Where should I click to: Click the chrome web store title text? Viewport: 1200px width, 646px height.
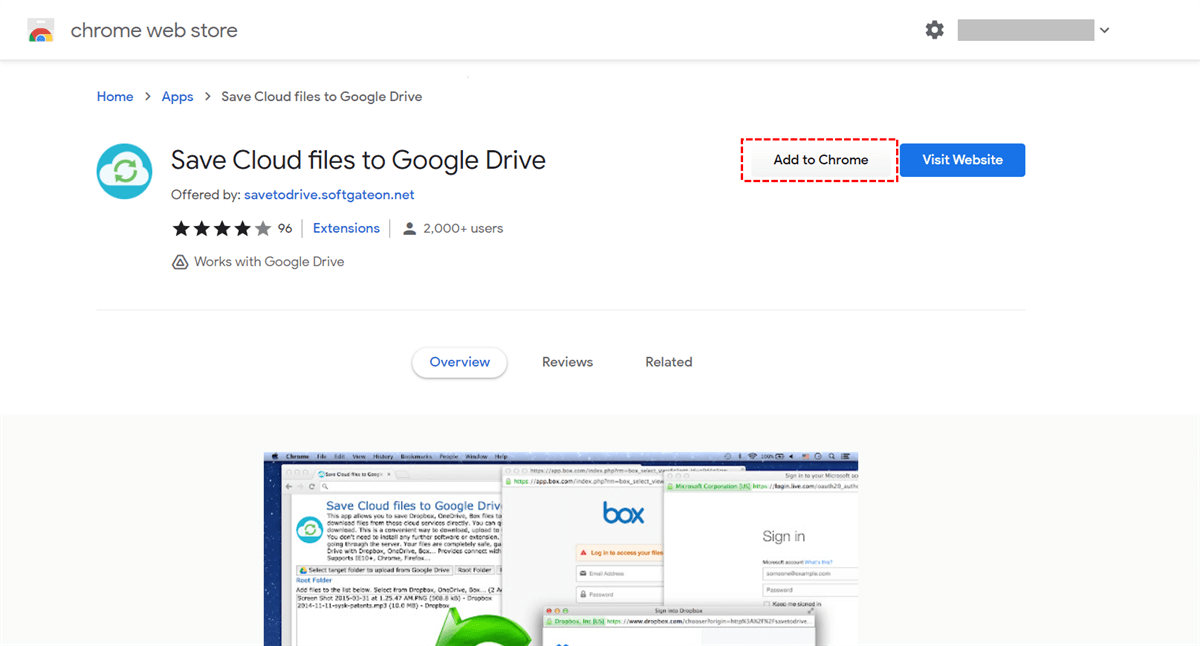coord(154,31)
